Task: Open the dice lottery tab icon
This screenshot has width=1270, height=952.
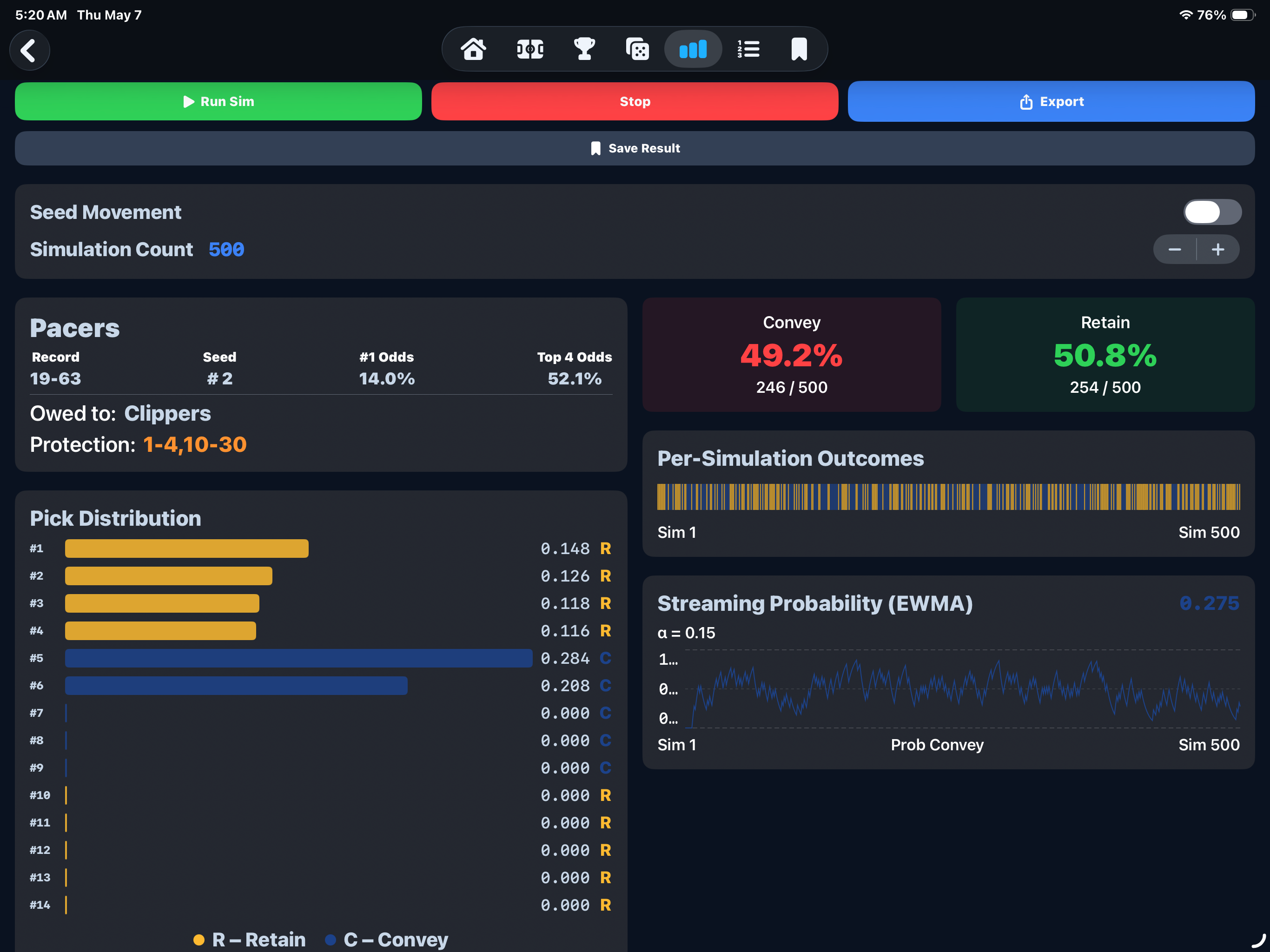Action: [637, 49]
